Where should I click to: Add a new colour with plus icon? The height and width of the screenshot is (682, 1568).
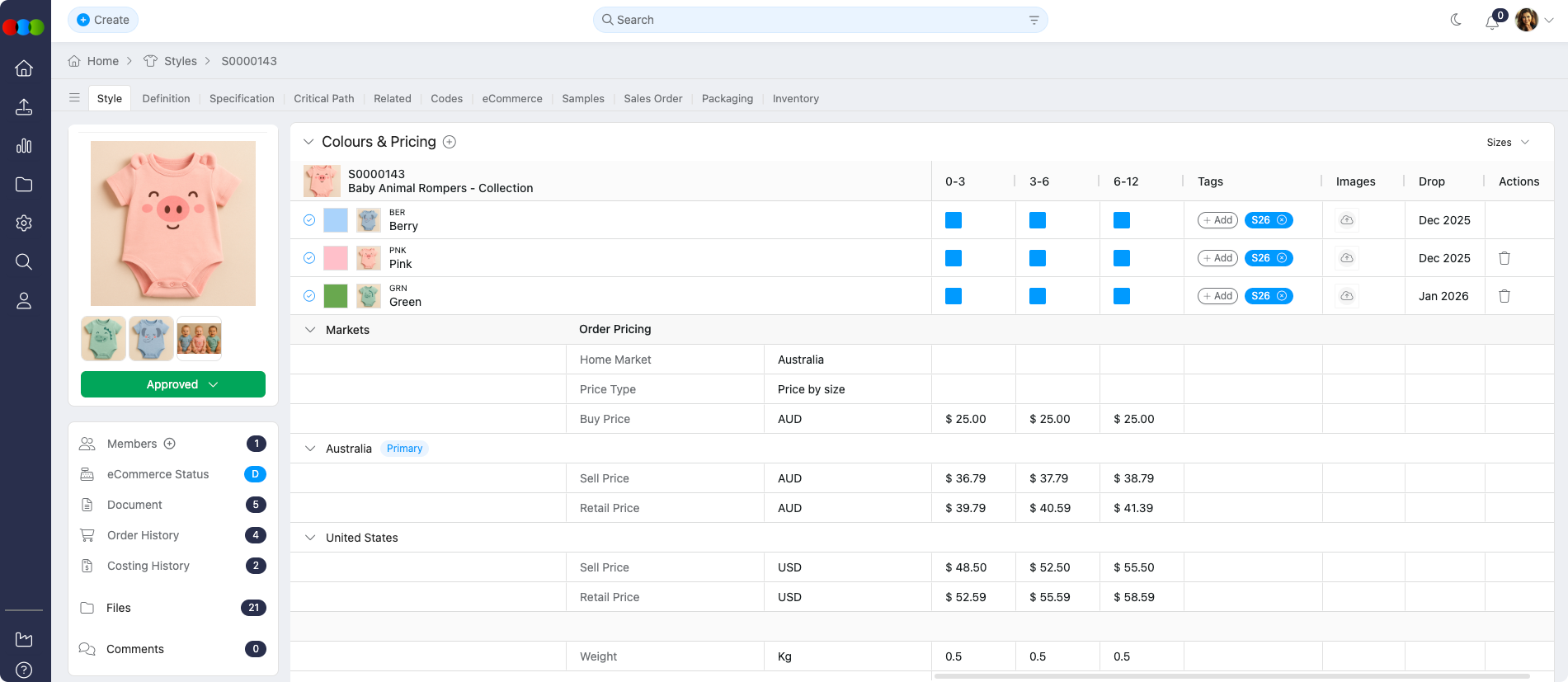[450, 142]
